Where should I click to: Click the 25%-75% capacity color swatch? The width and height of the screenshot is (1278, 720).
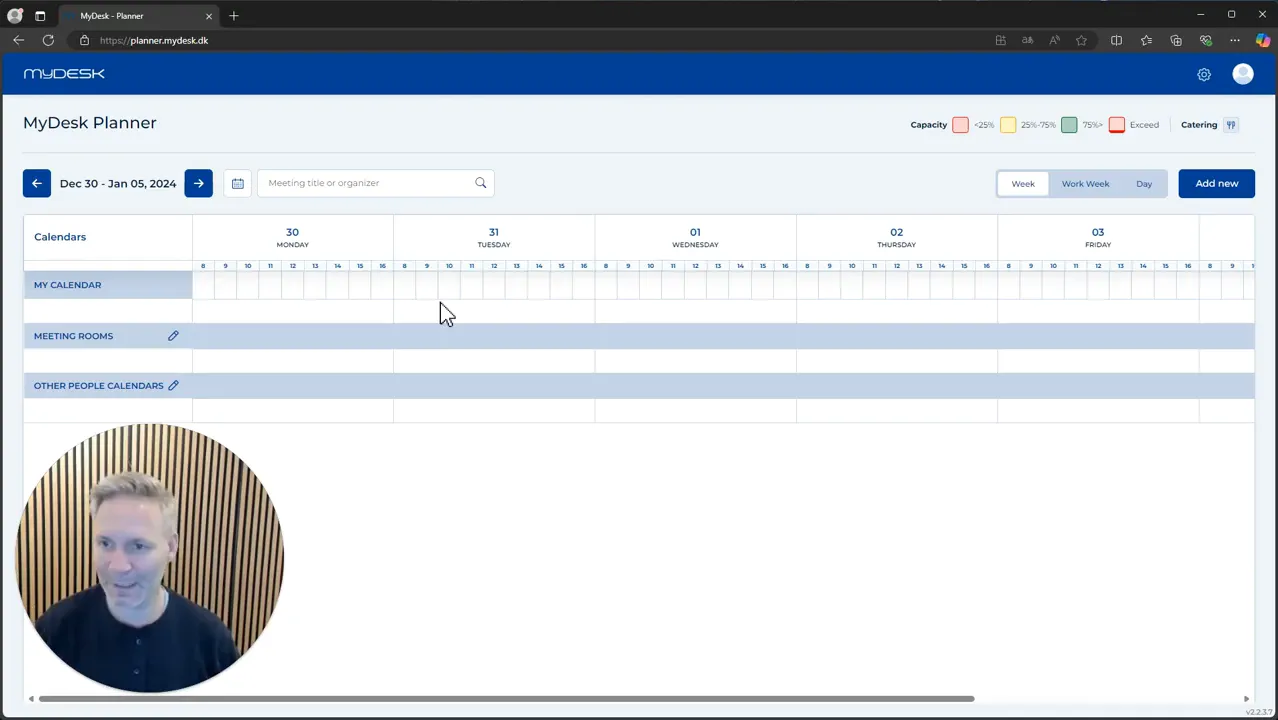(1008, 125)
